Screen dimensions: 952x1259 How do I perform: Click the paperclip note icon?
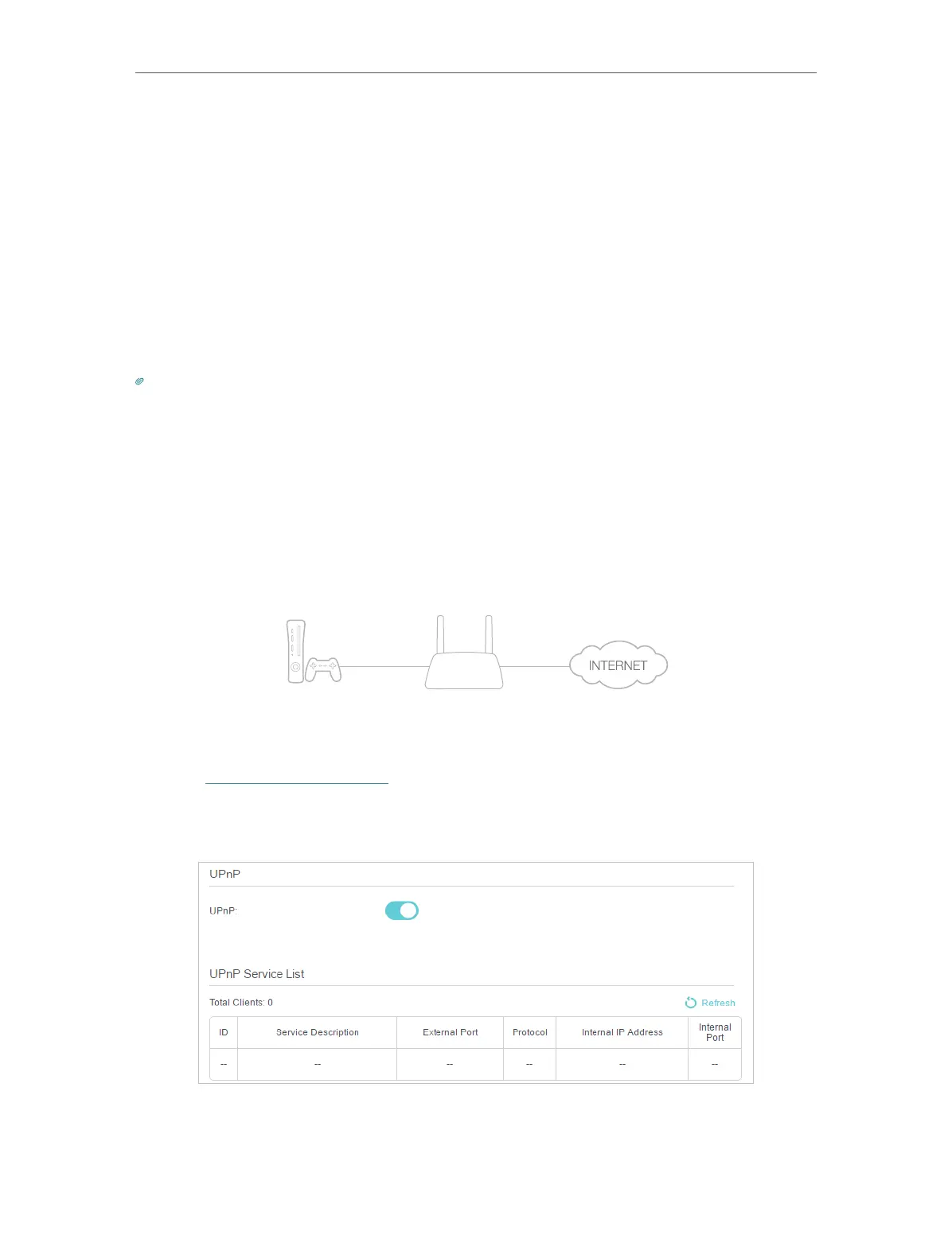139,382
